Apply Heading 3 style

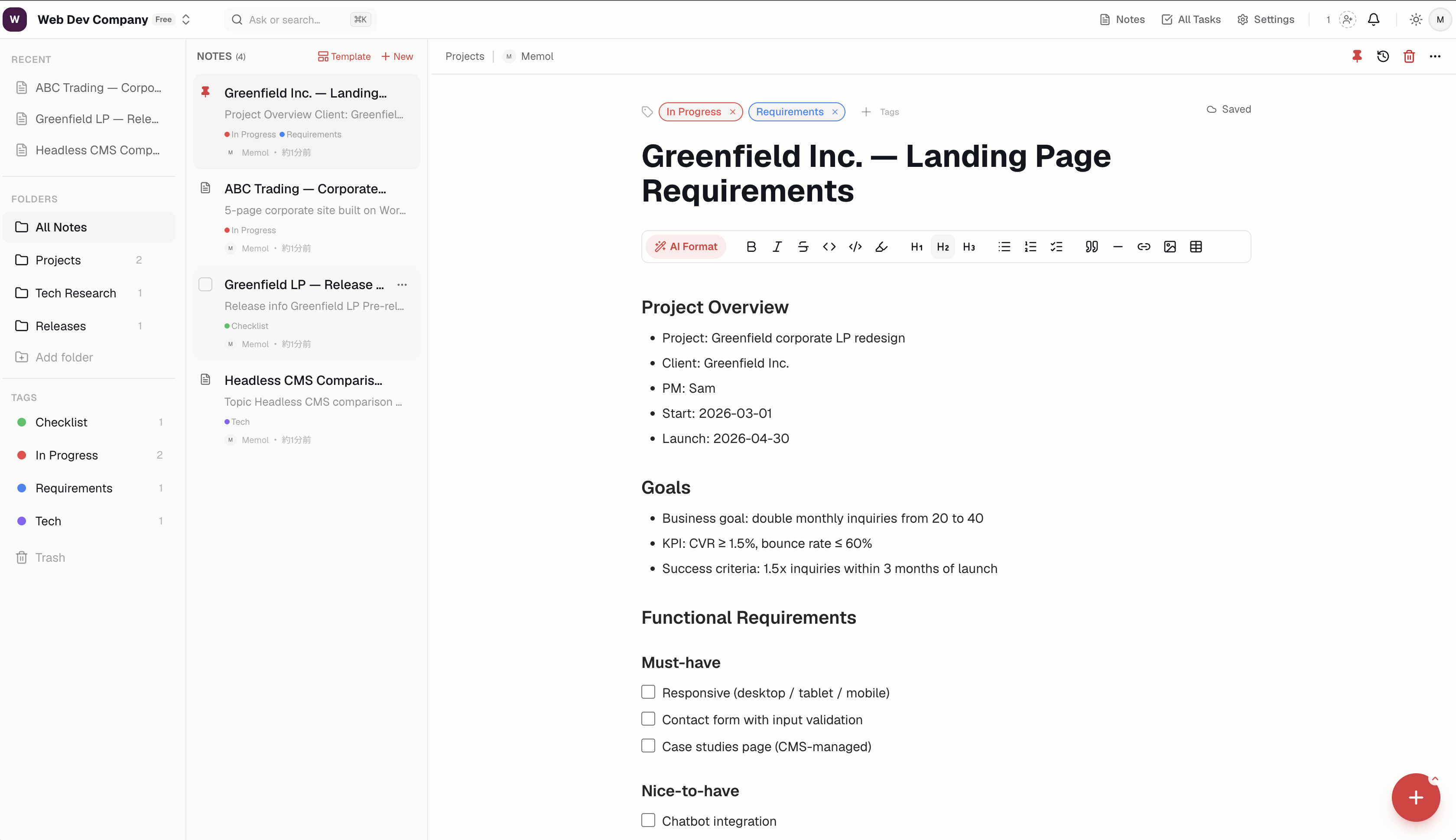click(969, 247)
